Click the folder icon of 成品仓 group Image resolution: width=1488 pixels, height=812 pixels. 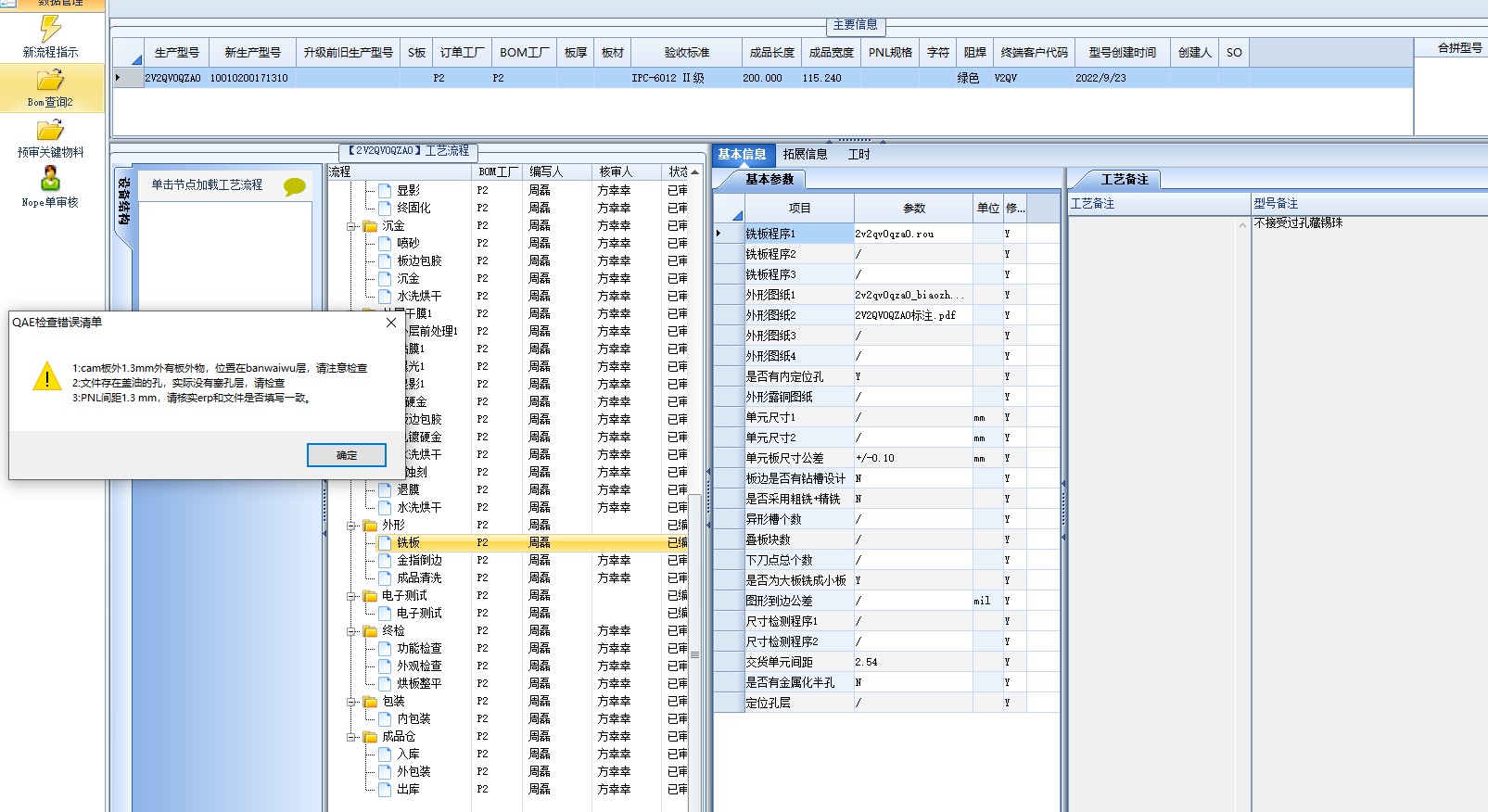click(370, 736)
